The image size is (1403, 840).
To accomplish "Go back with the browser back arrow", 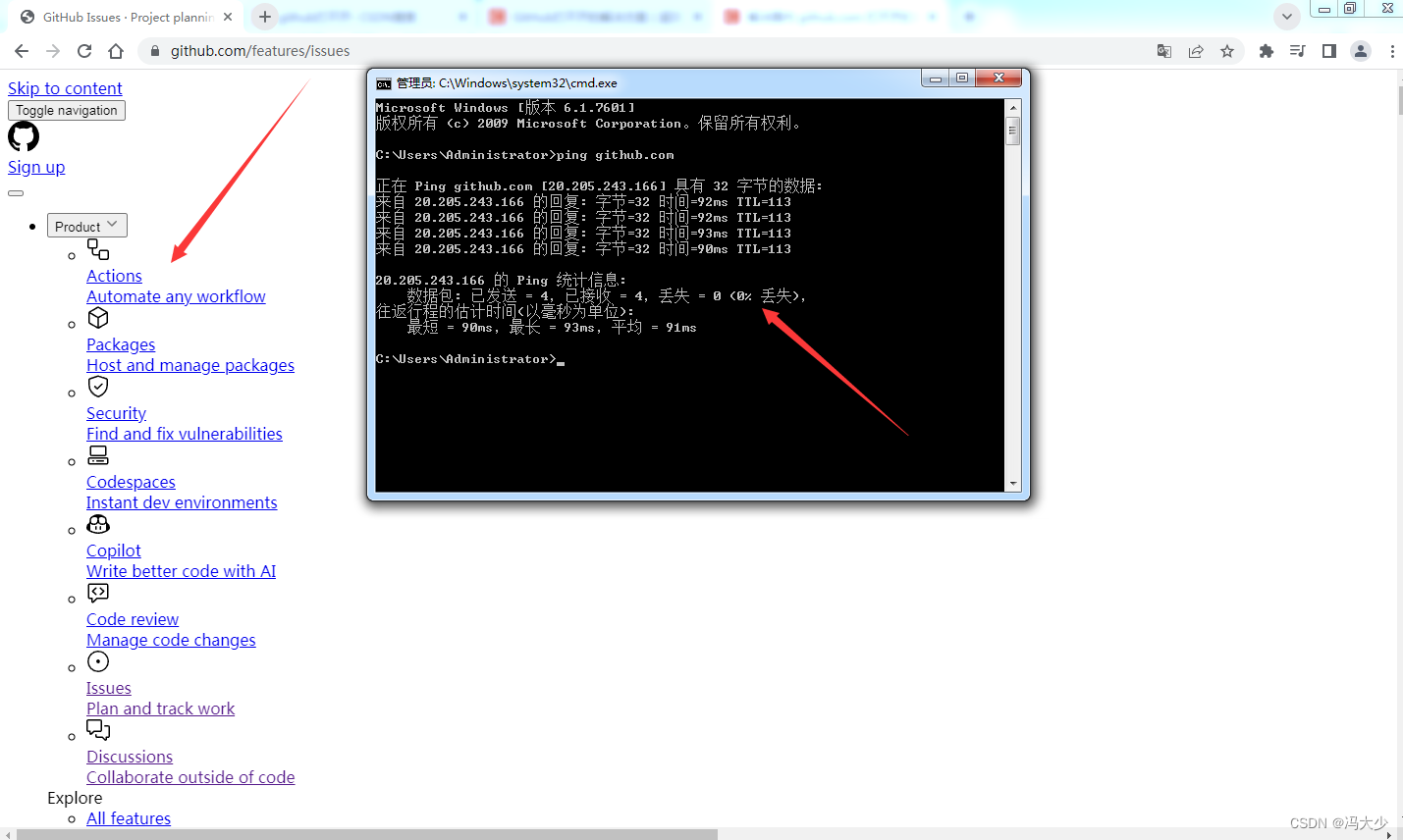I will [22, 51].
